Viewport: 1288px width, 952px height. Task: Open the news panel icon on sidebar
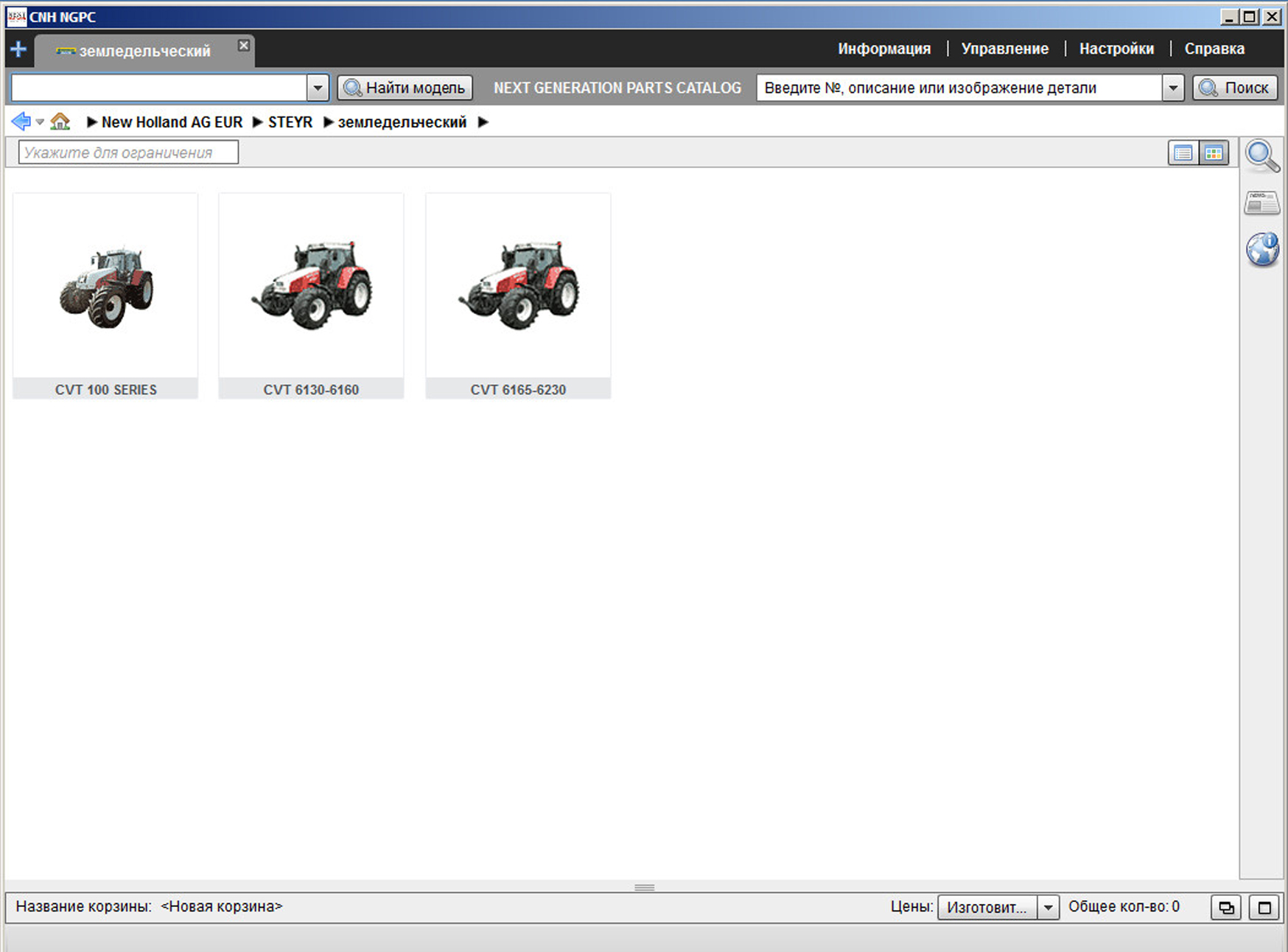(1261, 203)
